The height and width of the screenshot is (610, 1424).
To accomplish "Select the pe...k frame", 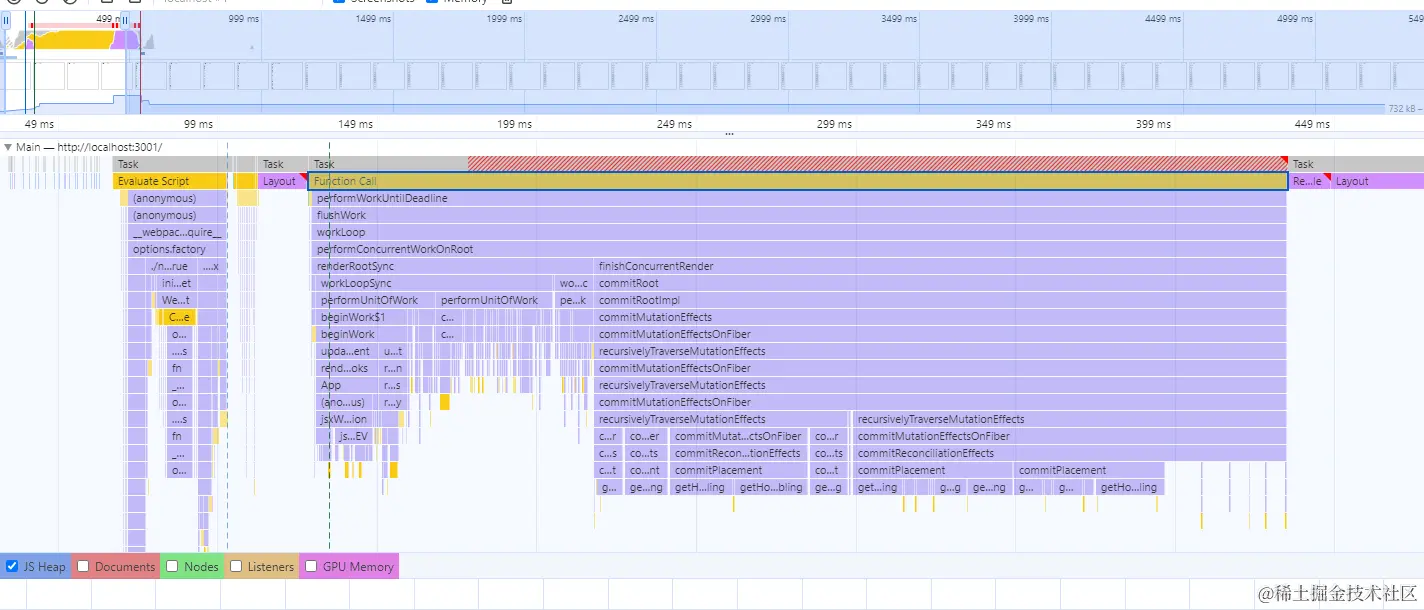I will (x=573, y=300).
